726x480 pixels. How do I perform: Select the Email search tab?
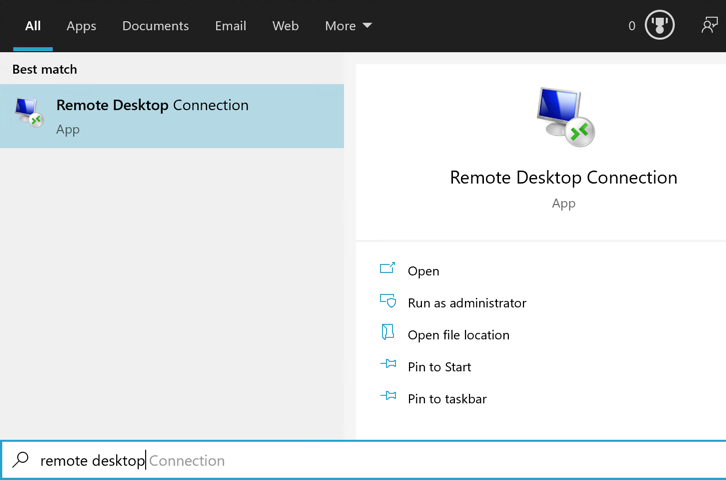230,26
